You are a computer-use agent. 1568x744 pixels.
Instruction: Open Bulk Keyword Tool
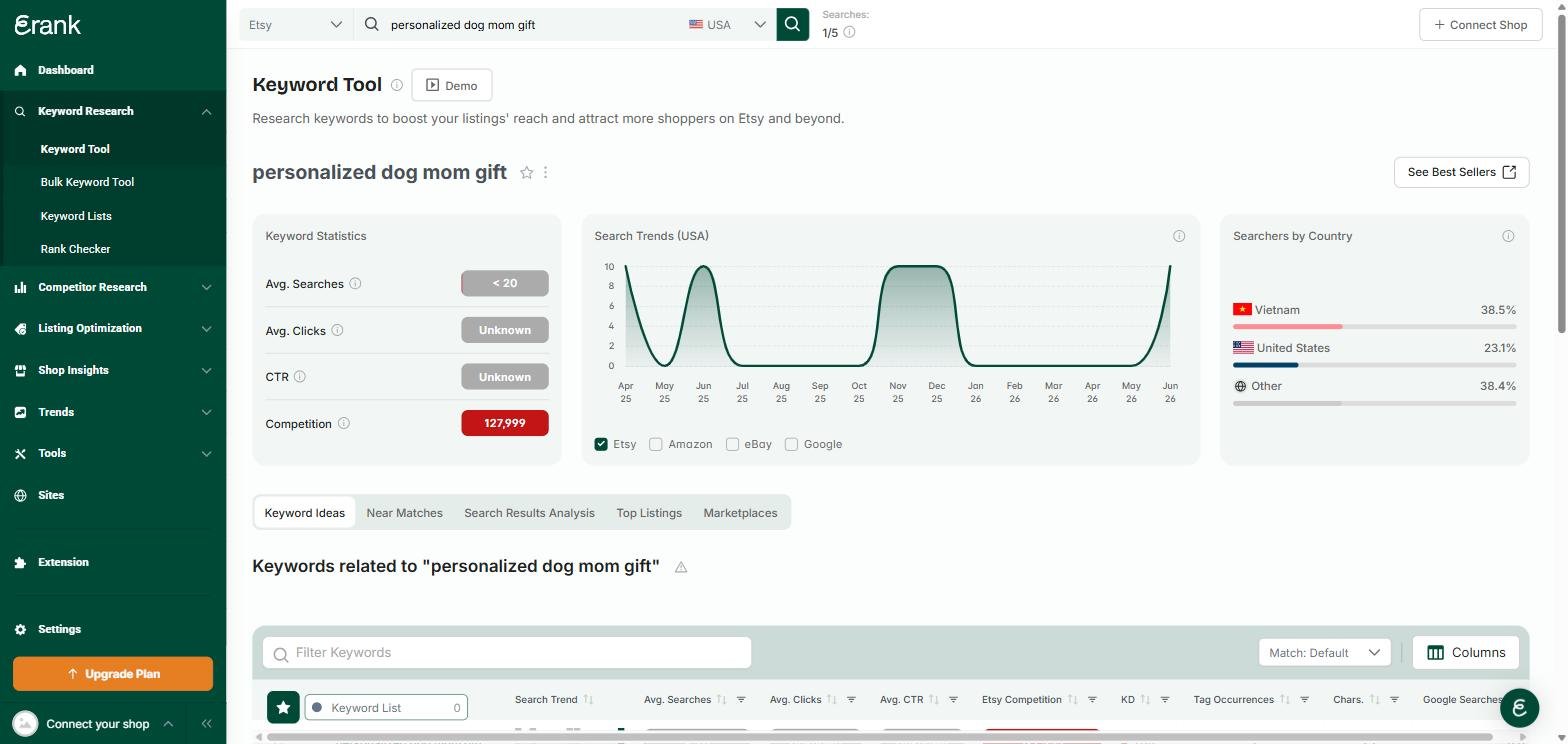(87, 182)
